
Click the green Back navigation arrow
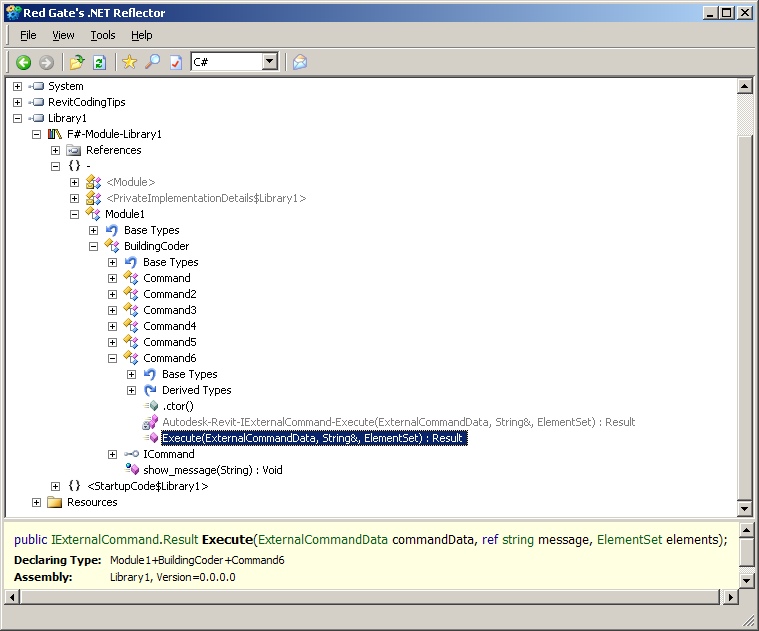click(x=23, y=62)
